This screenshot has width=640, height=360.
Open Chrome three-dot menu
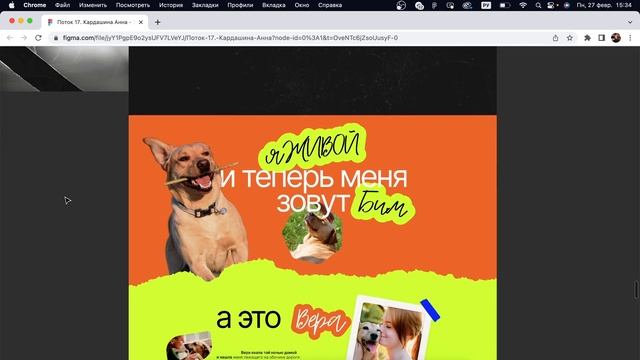tap(630, 38)
